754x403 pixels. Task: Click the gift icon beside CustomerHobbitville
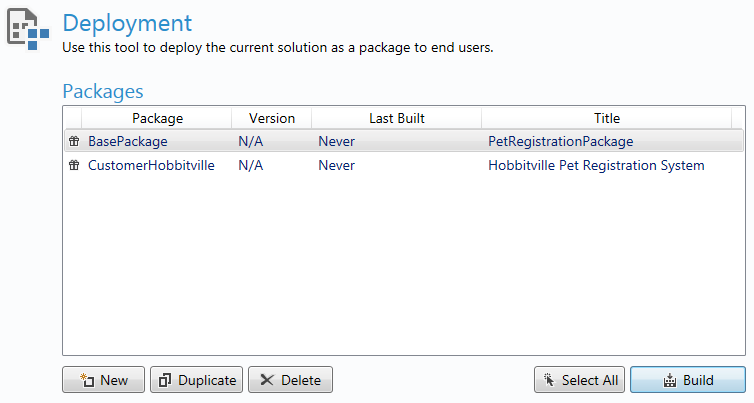(74, 165)
